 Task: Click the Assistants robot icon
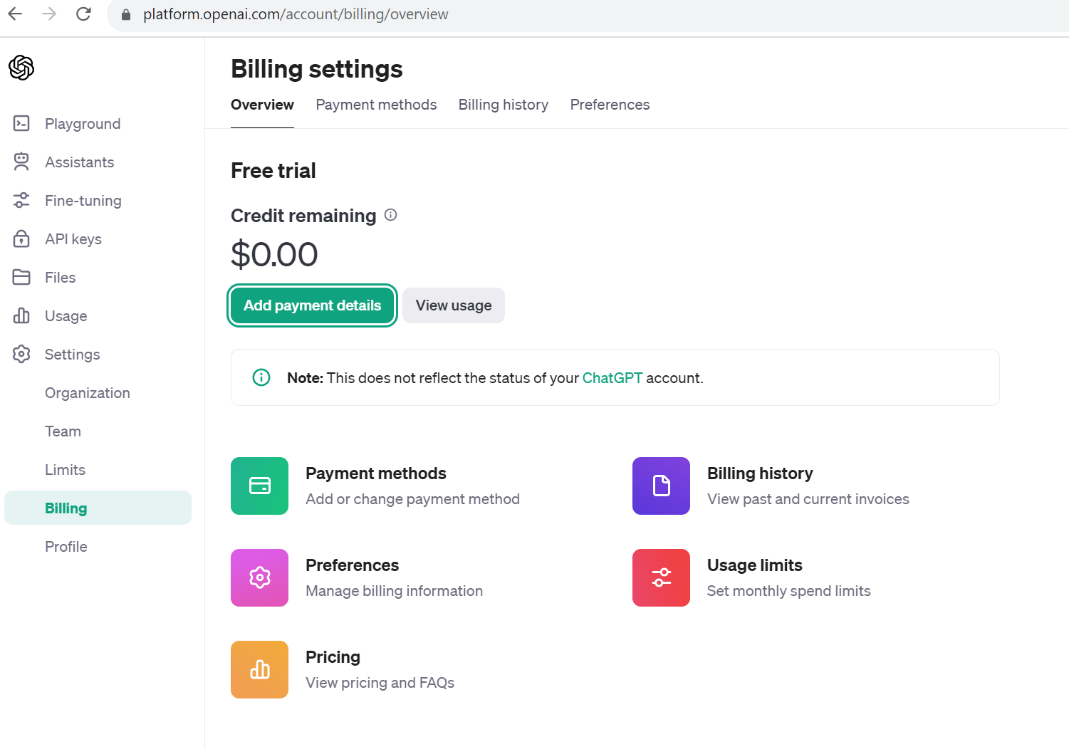[21, 162]
